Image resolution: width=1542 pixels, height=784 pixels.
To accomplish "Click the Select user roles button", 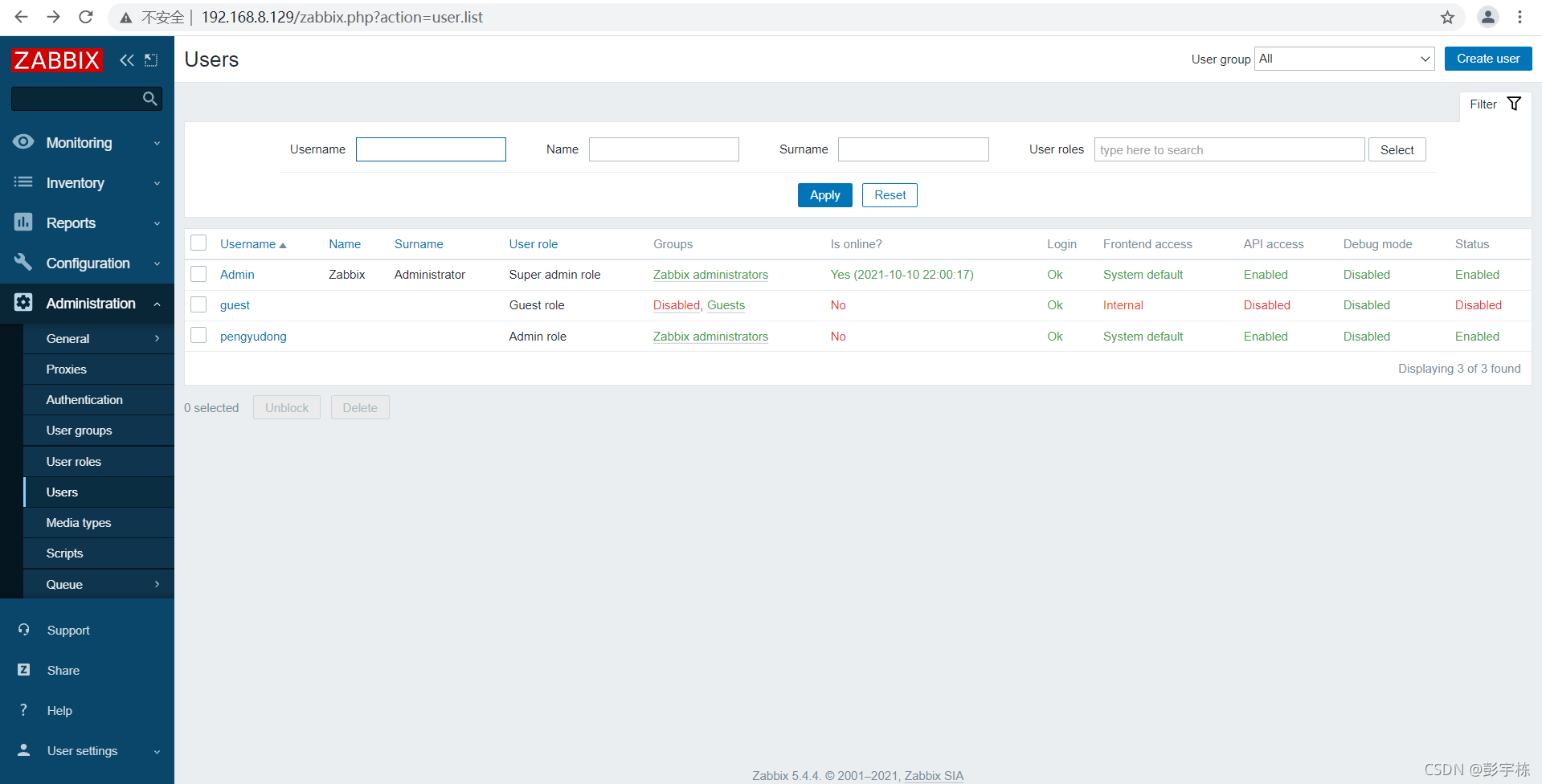I will [x=1397, y=149].
